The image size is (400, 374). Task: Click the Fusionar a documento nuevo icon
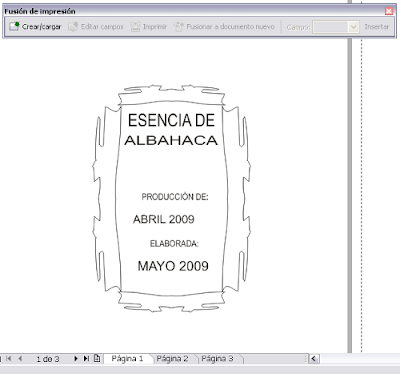pyautogui.click(x=179, y=27)
